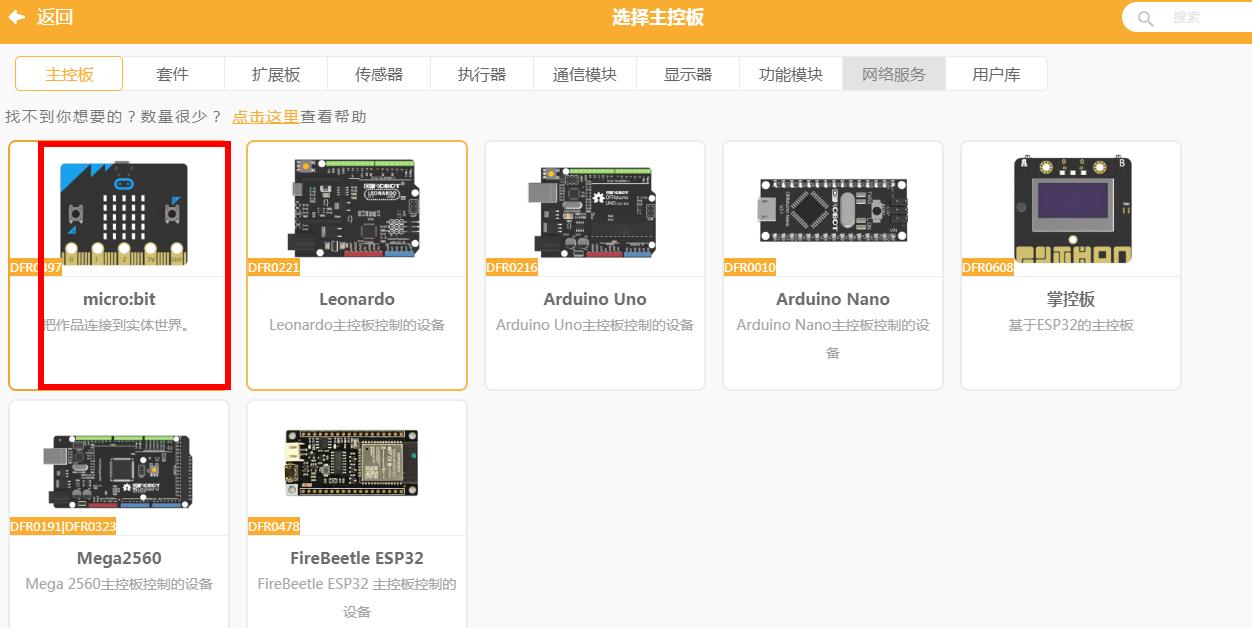Click the 选择主控板 page title
Image resolution: width=1252 pixels, height=628 pixels.
658,18
